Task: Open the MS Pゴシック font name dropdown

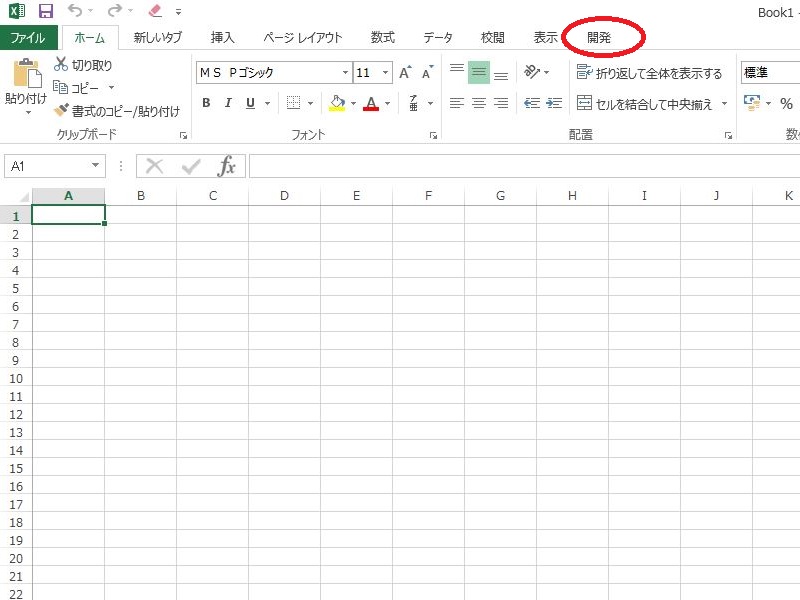Action: [345, 73]
